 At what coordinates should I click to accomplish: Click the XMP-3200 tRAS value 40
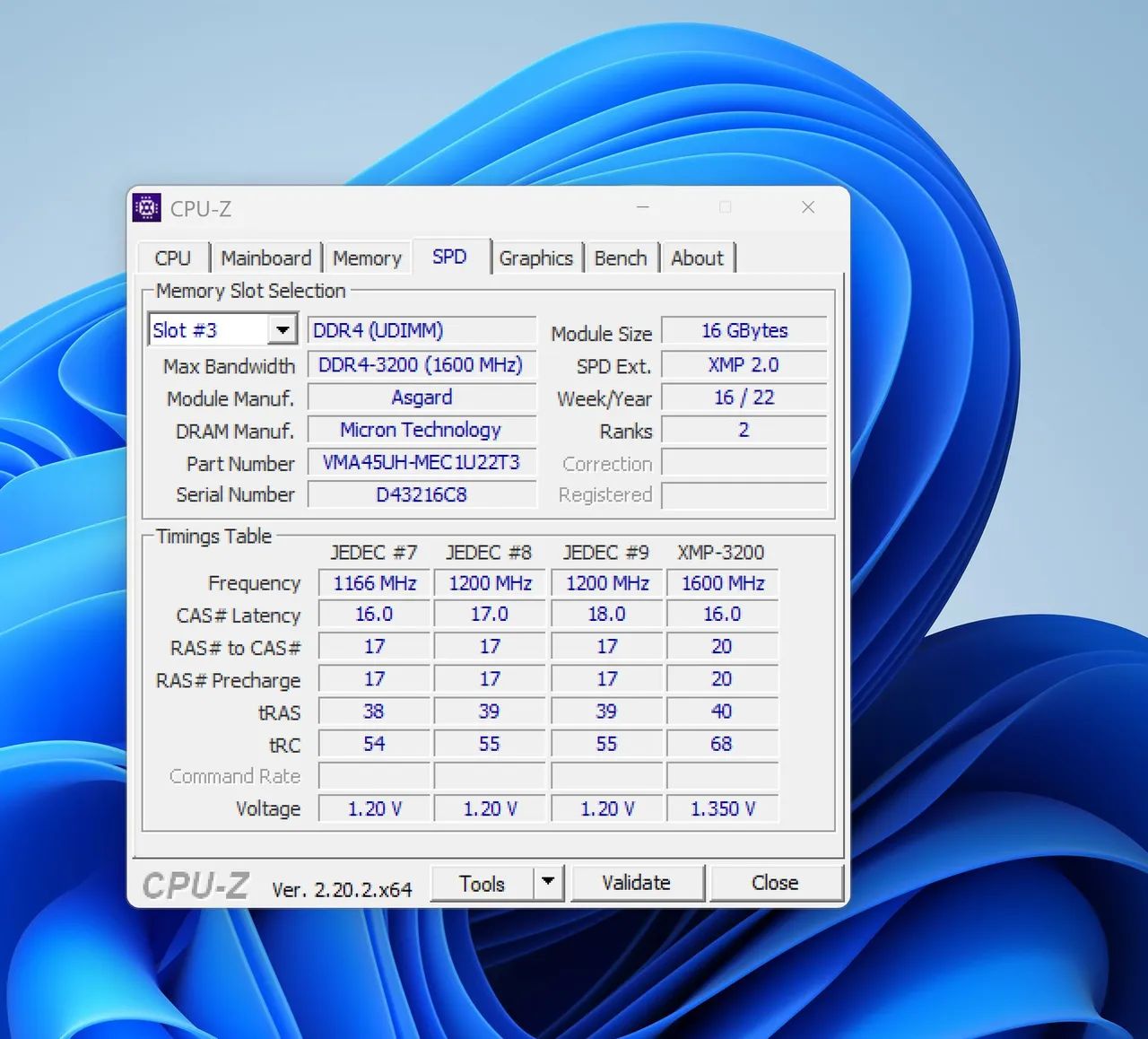[x=723, y=712]
